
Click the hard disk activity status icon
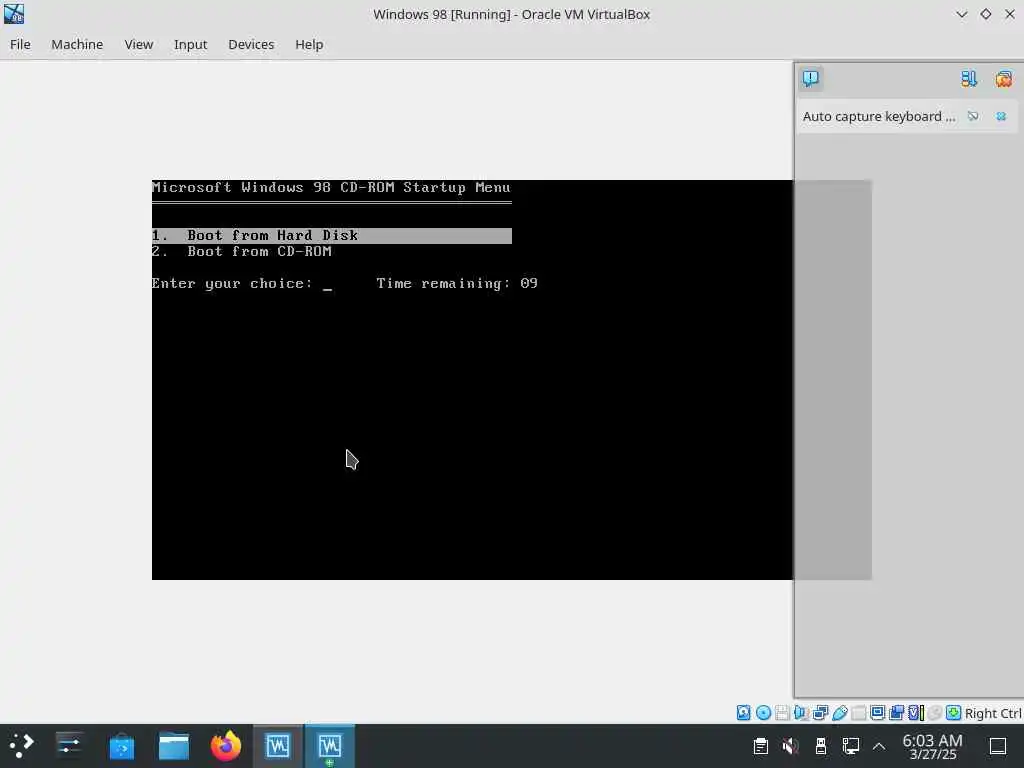click(x=743, y=712)
